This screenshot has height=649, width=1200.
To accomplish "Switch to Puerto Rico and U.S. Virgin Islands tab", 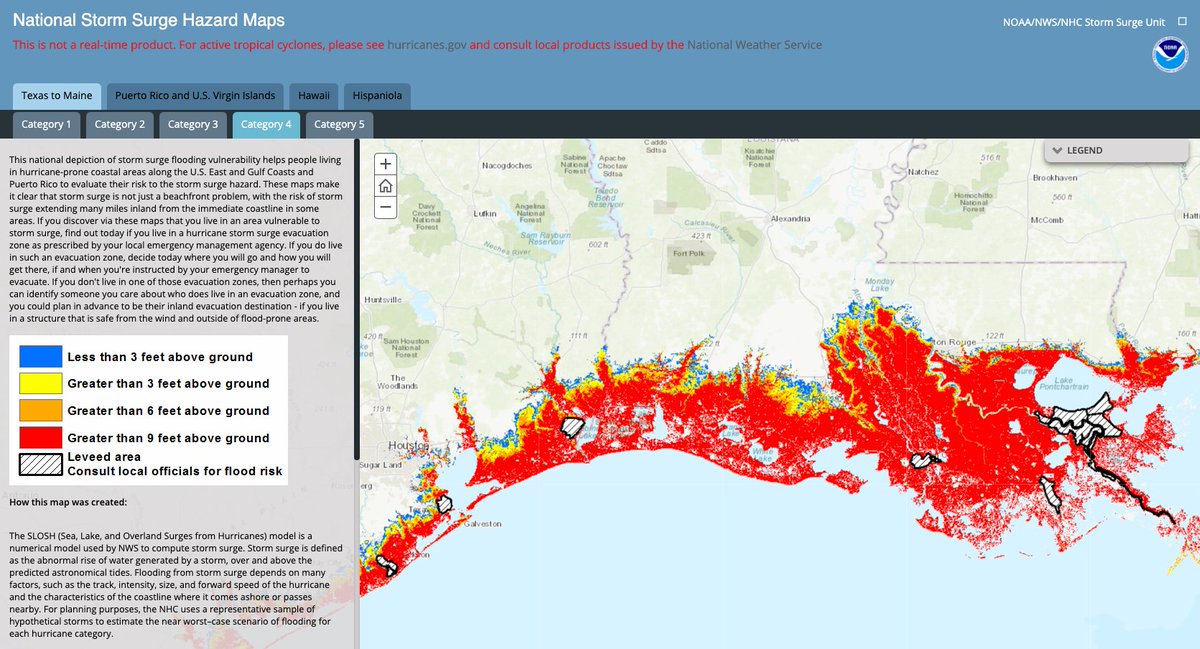I will coord(195,95).
